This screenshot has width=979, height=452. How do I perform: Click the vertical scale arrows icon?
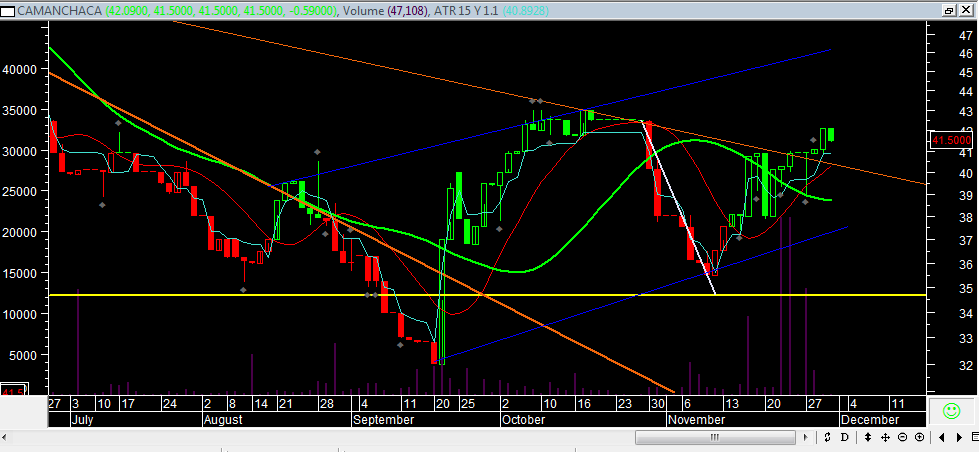(868, 437)
